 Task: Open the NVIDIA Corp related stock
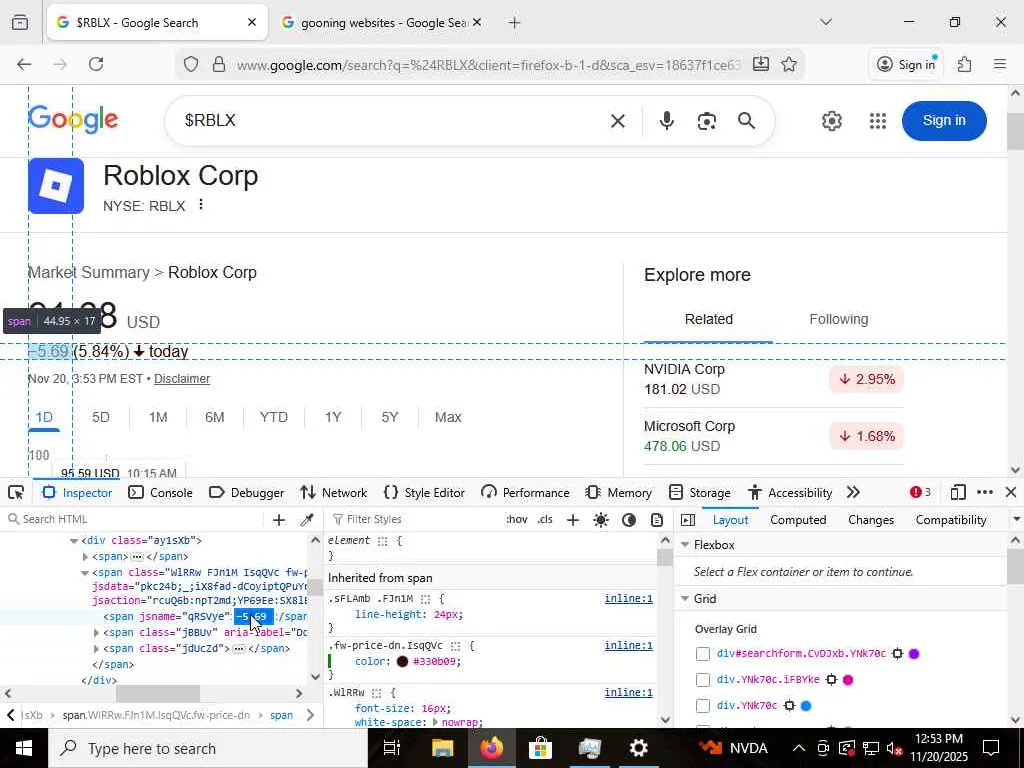tap(773, 379)
